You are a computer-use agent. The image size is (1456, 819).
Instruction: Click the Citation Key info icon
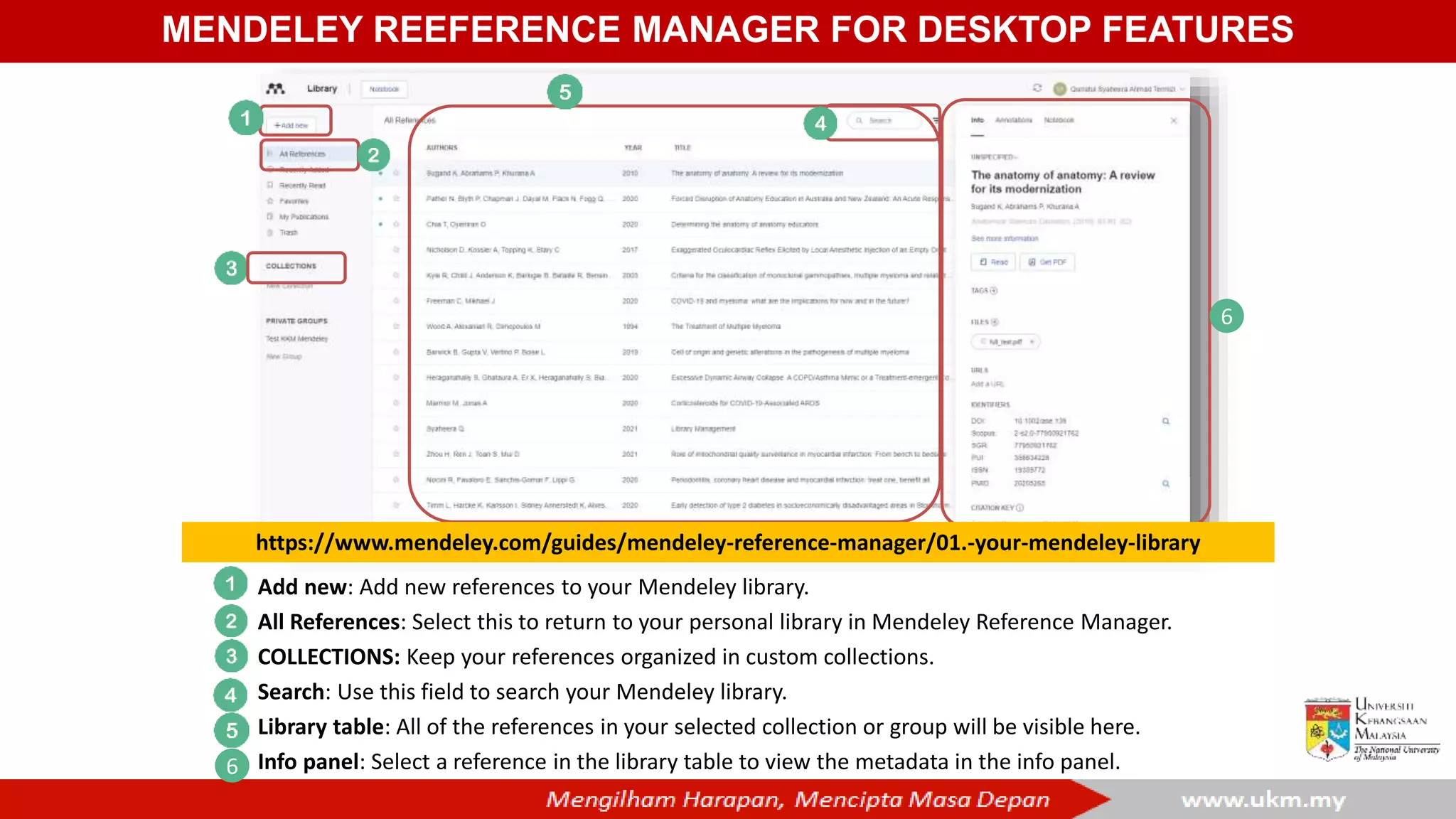pyautogui.click(x=1019, y=508)
